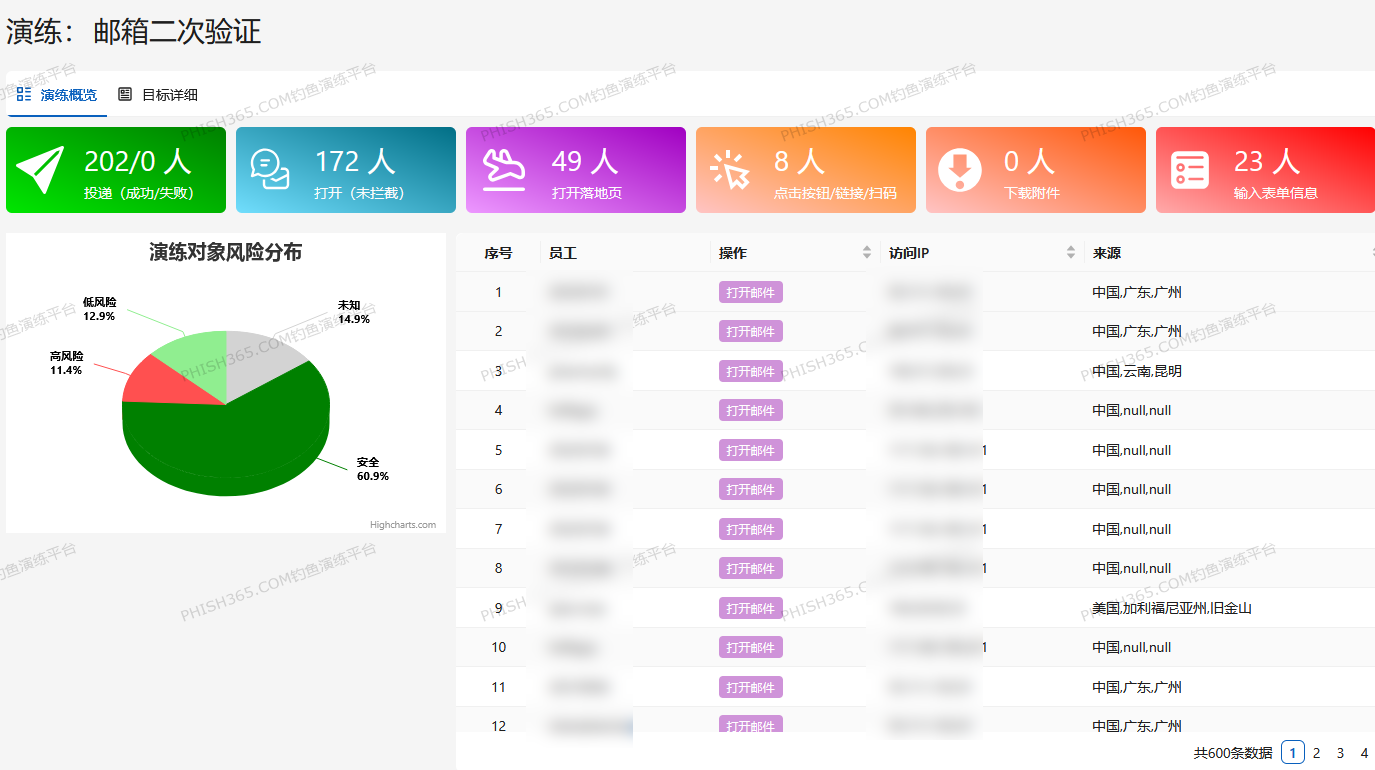Image resolution: width=1375 pixels, height=770 pixels.
Task: Sort table by 操作 column arrows
Action: pos(866,253)
